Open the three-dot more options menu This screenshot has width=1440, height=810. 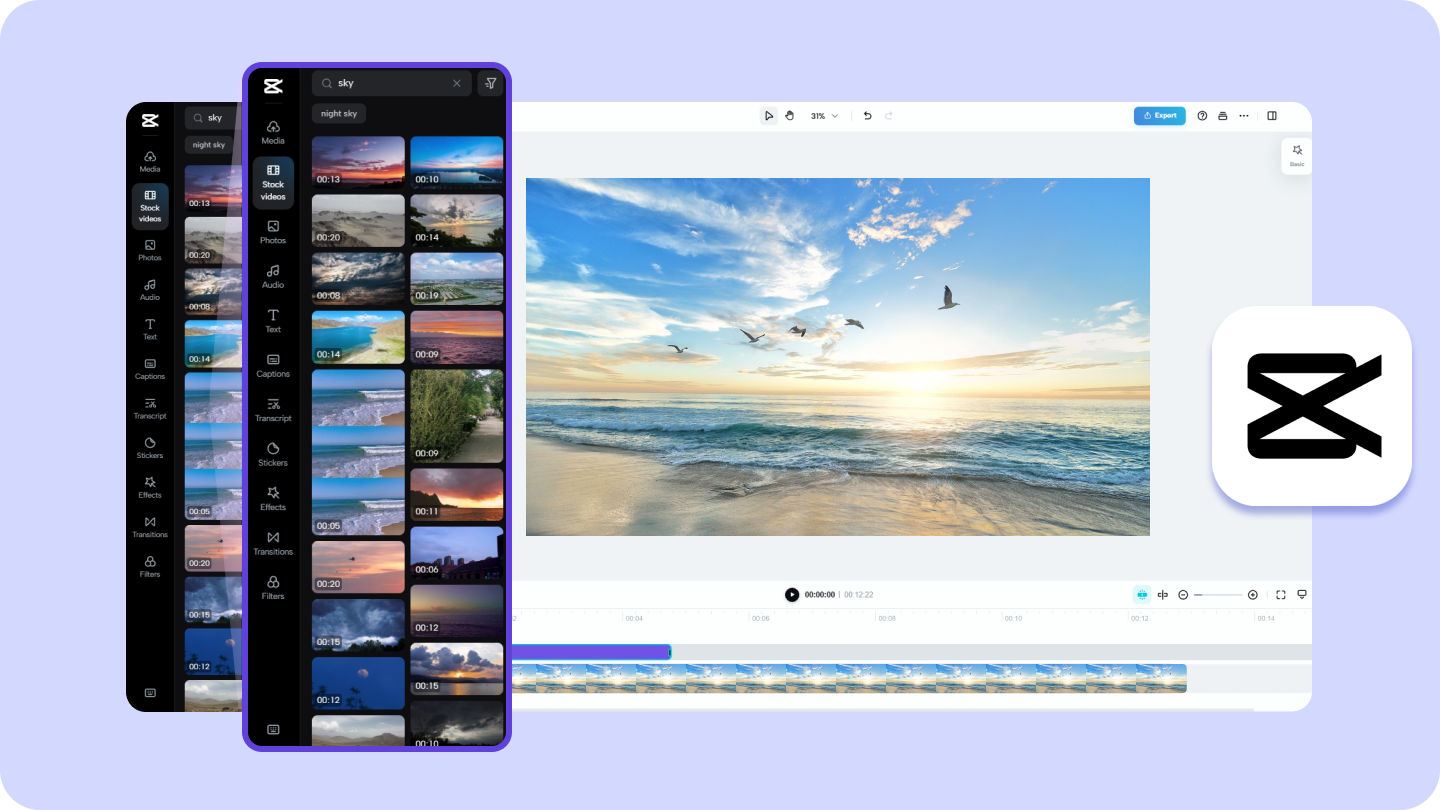[1244, 116]
